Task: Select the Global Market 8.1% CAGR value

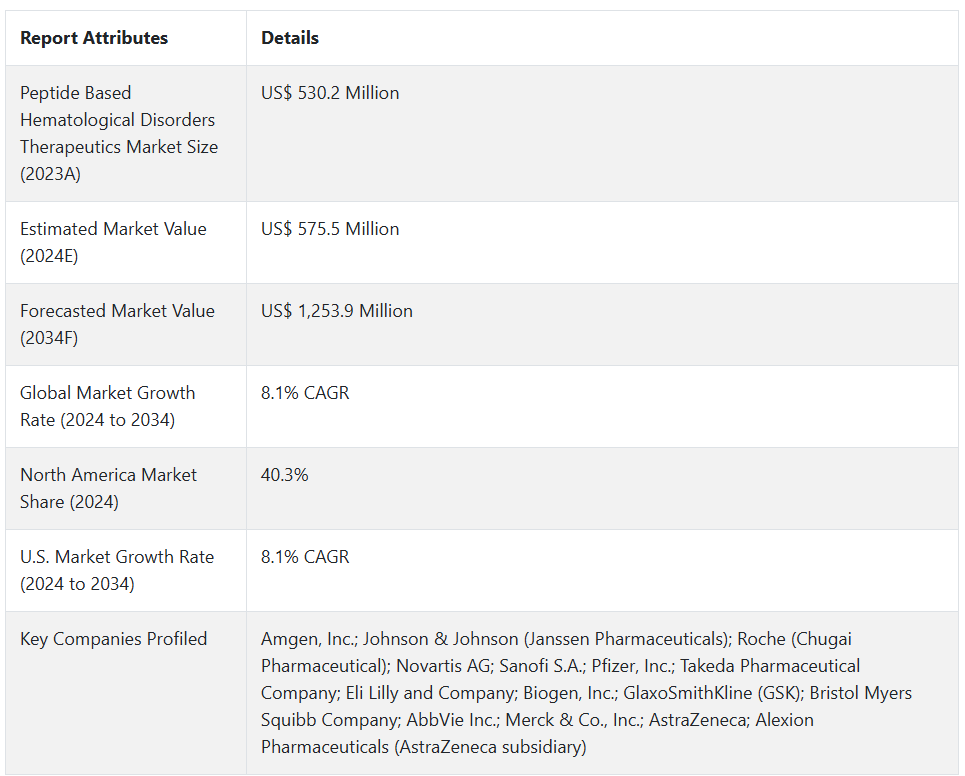Action: click(305, 393)
